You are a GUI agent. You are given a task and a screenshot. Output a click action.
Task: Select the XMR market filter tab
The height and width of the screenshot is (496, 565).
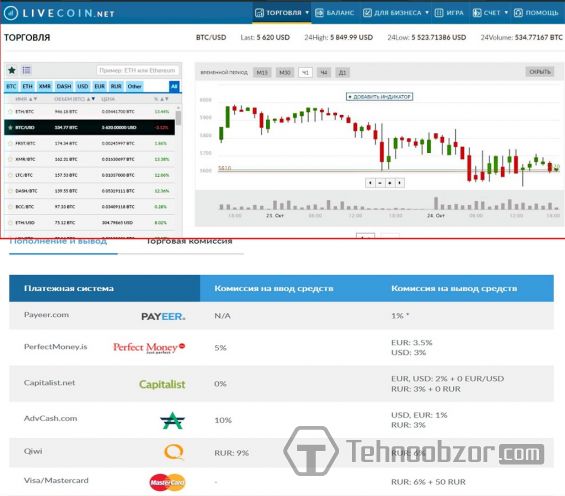point(45,86)
